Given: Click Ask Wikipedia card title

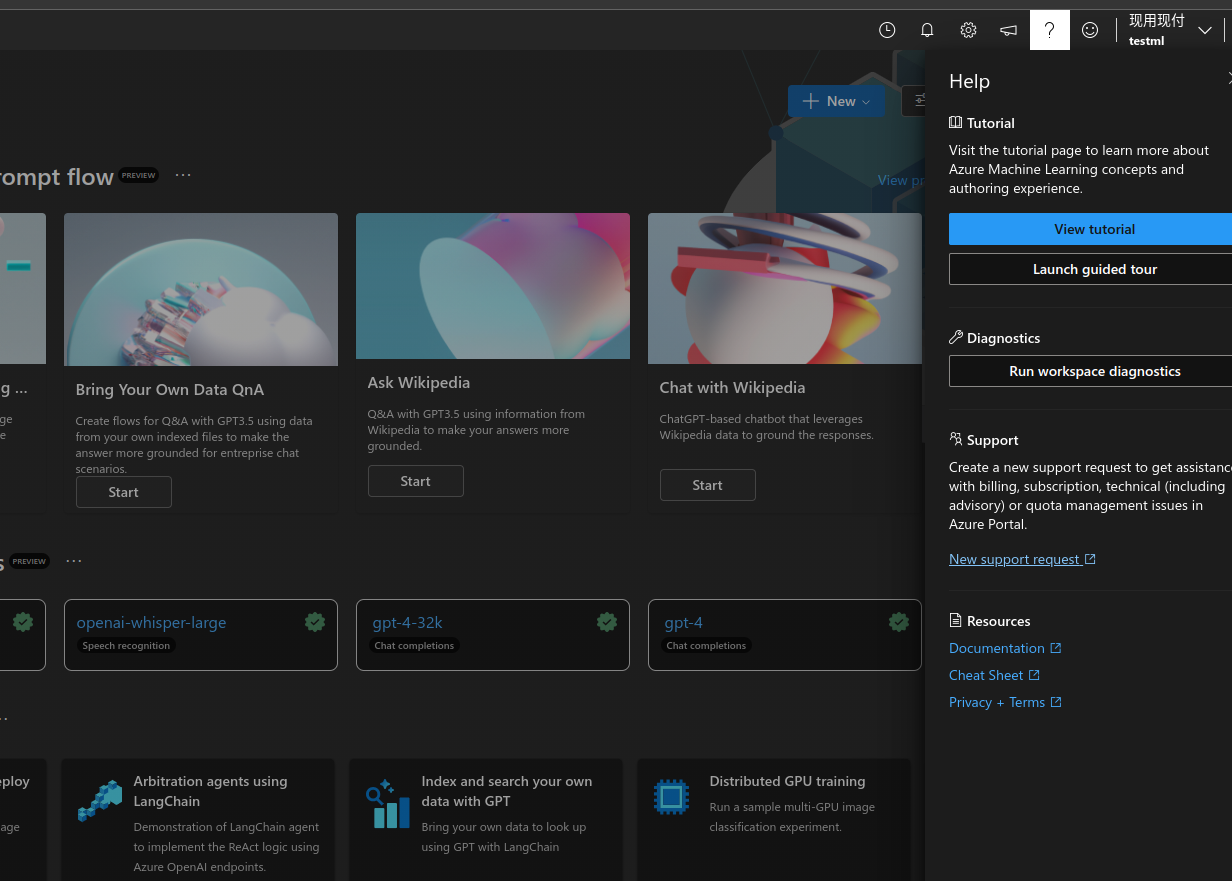Looking at the screenshot, I should click(419, 383).
